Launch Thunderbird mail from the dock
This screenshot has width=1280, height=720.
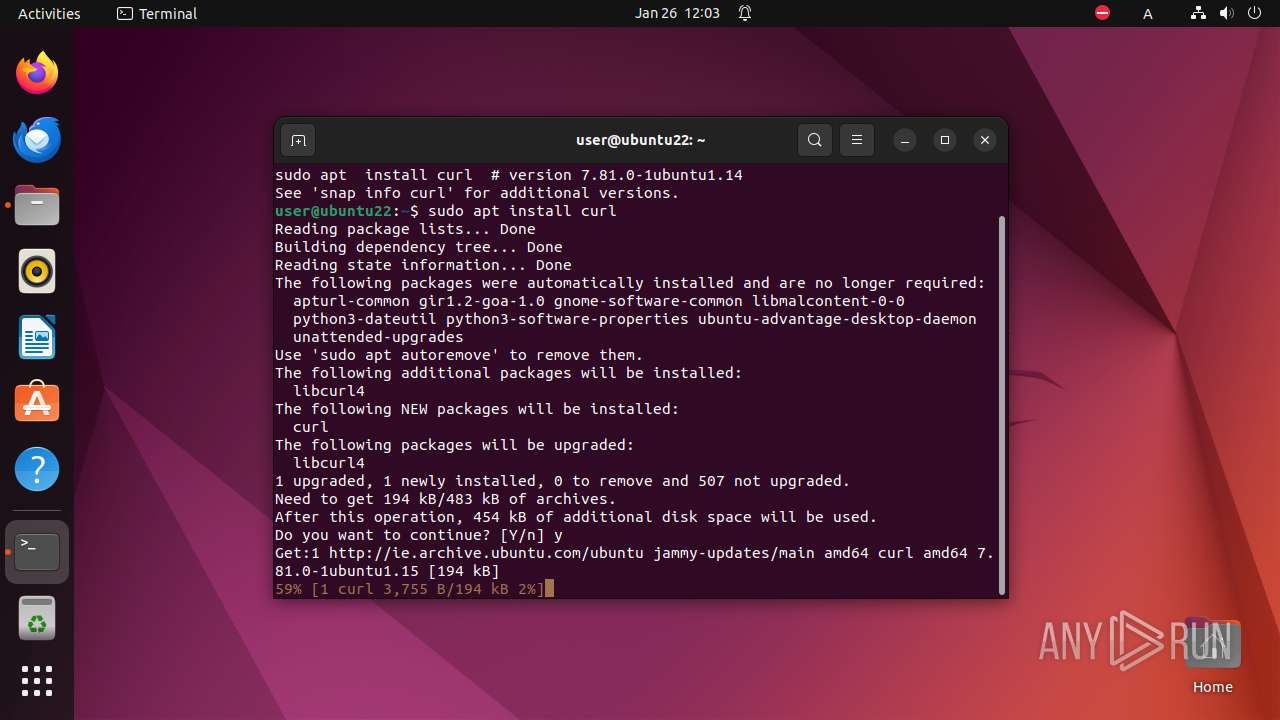pyautogui.click(x=37, y=139)
